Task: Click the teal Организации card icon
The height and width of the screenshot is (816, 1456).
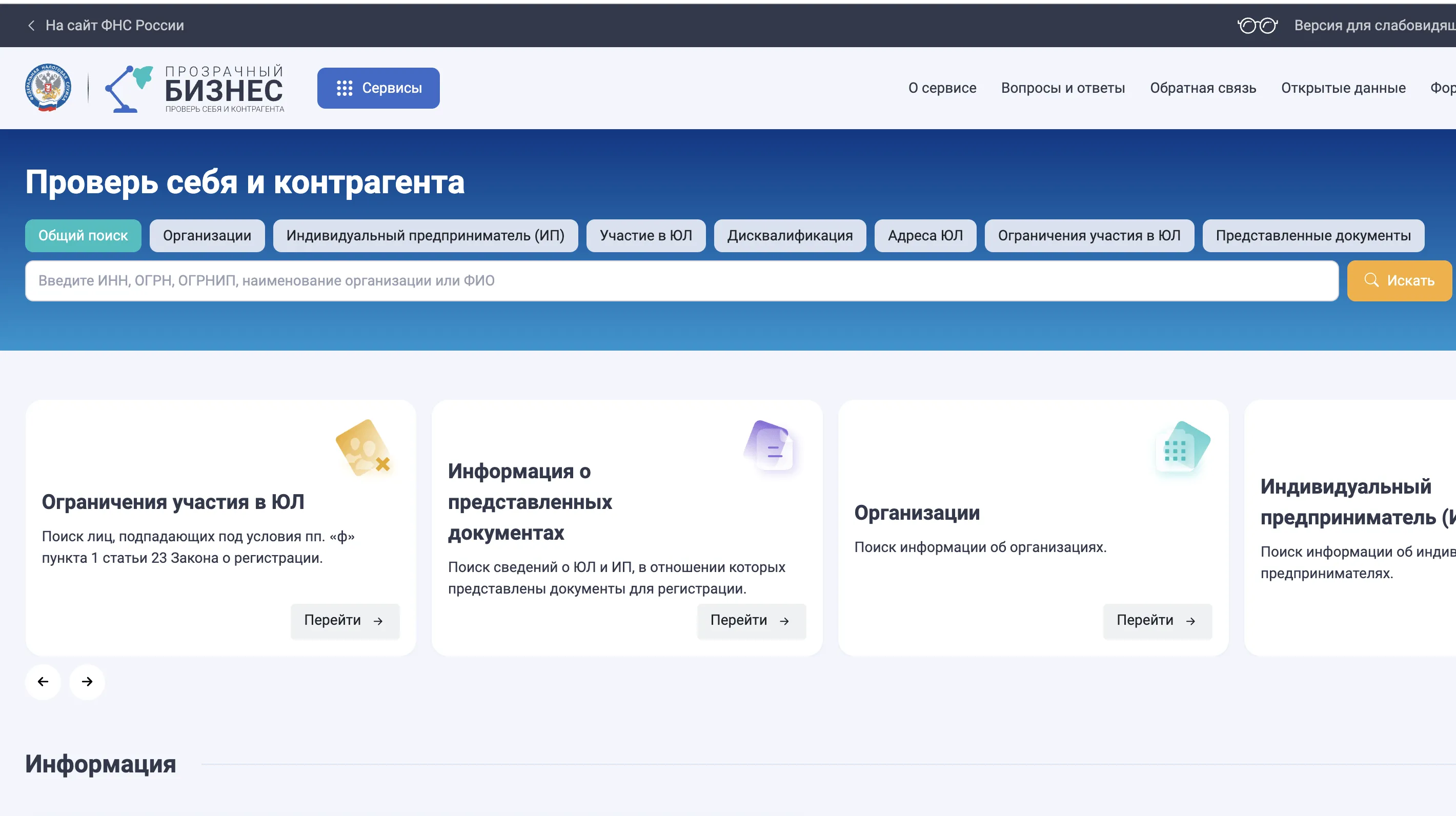Action: point(1181,449)
